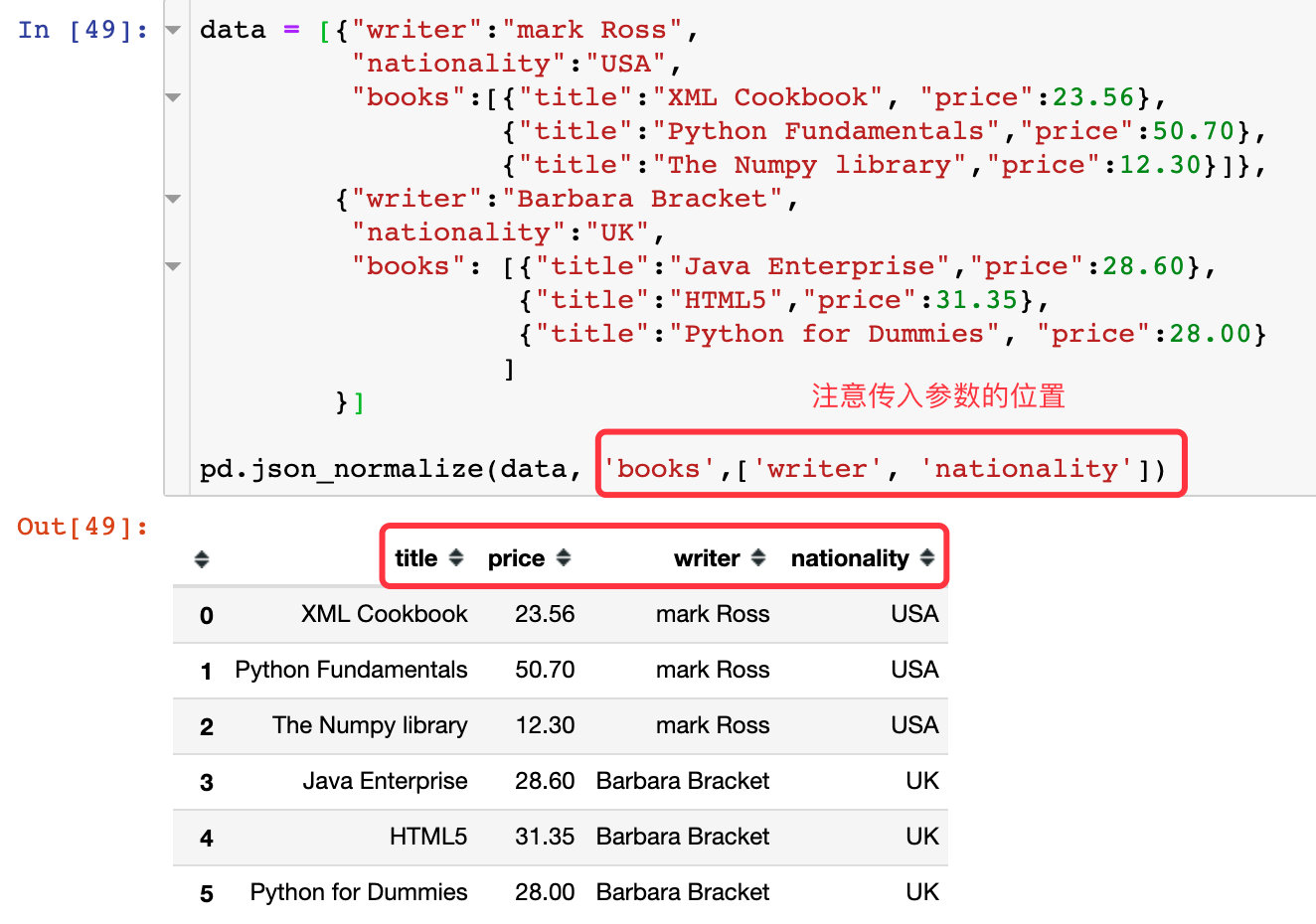Click "Barbara Bracket" in row 5
Viewport: 1316px width, 924px height.
pos(683,892)
